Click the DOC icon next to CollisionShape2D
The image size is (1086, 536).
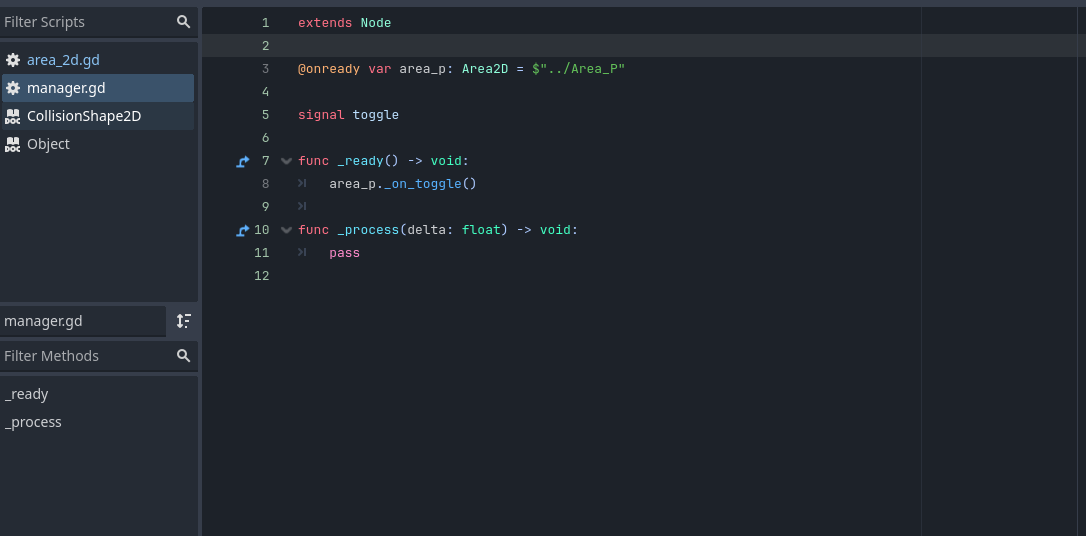(12, 116)
